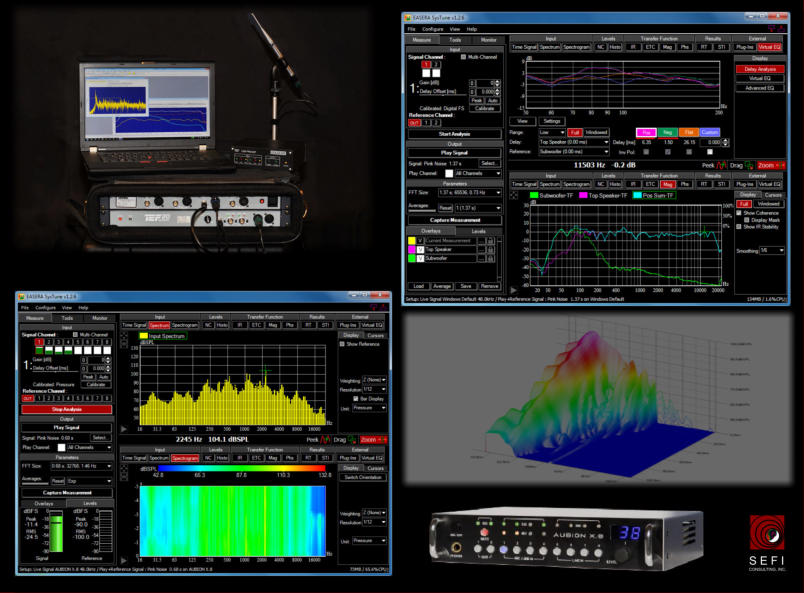Hide the Top Speaker overlay via its checkbox
Viewport: 804px width, 593px height.
(420, 250)
